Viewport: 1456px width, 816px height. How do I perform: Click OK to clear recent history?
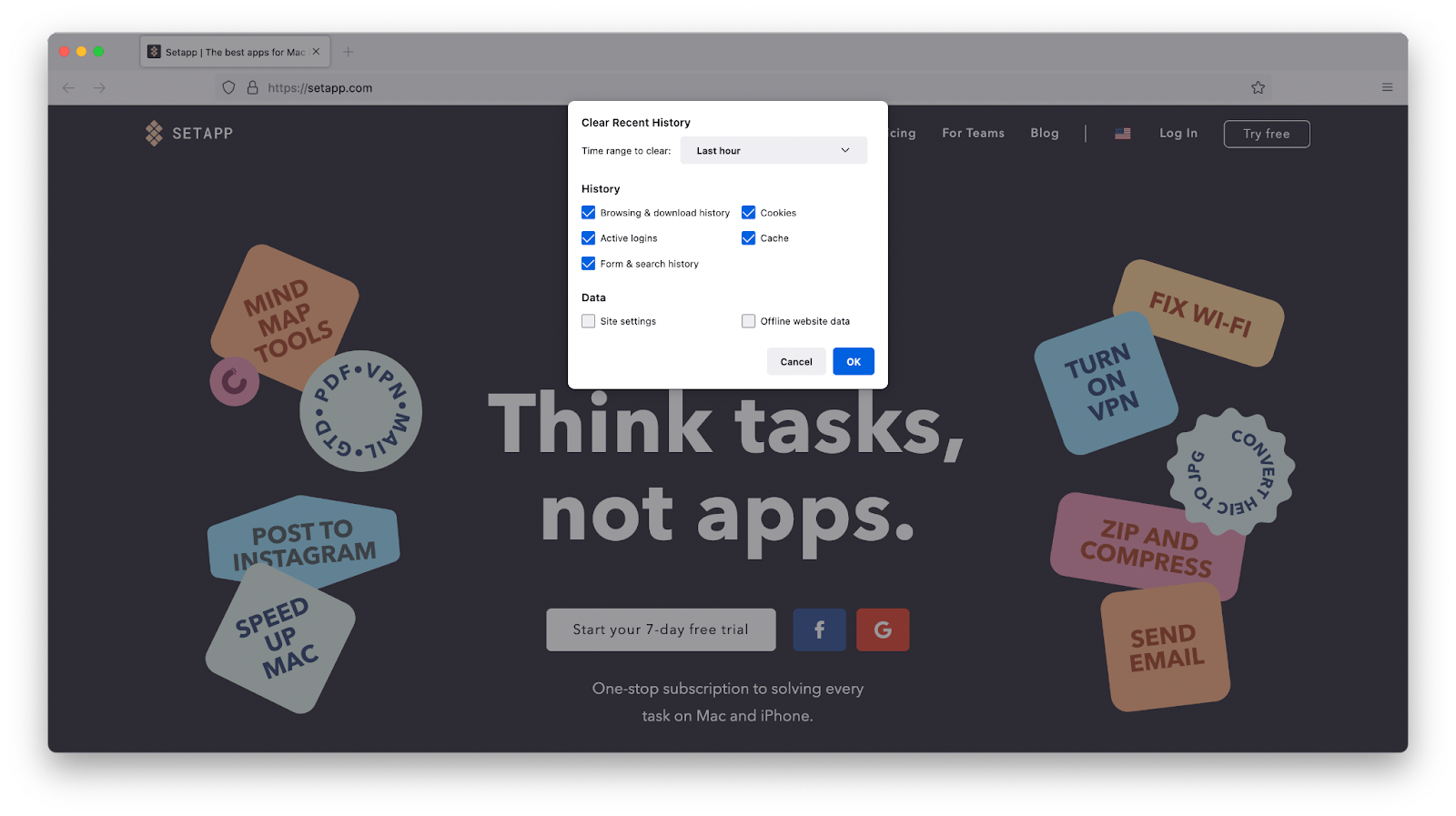[x=854, y=361]
